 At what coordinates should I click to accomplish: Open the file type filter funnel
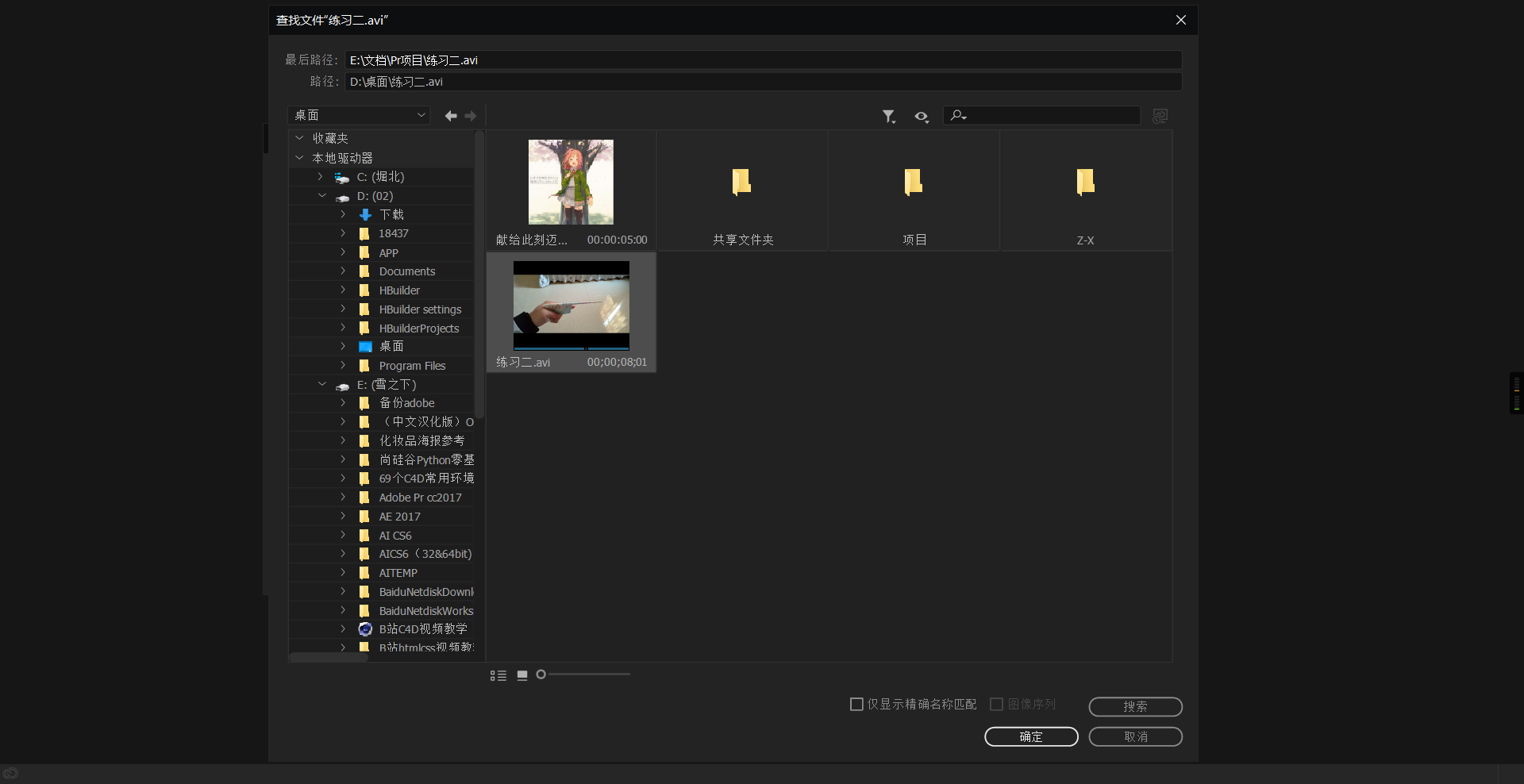click(x=889, y=117)
